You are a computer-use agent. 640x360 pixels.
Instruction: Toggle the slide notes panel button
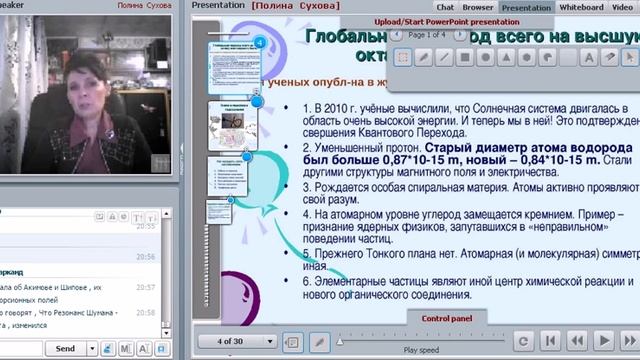292,342
